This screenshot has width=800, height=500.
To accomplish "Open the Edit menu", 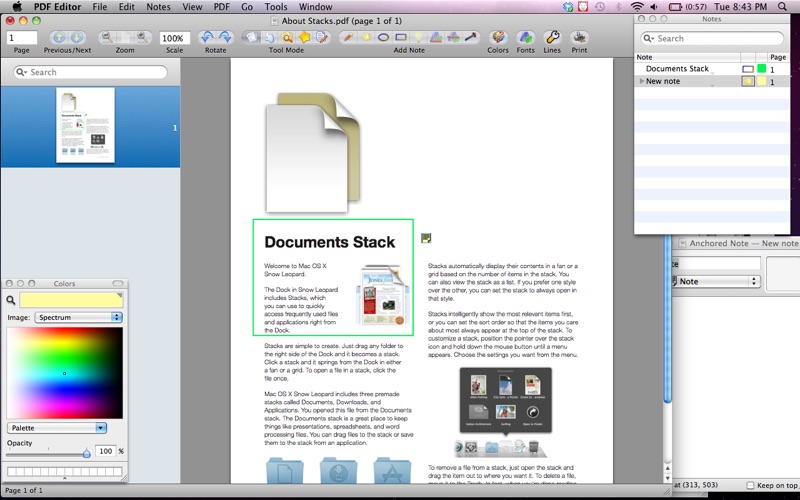I will click(x=127, y=7).
